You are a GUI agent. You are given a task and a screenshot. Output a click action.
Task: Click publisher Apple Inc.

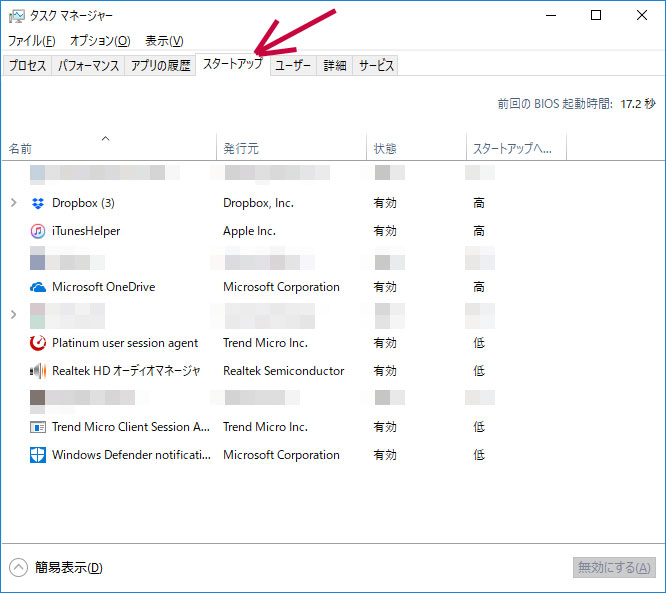249,231
